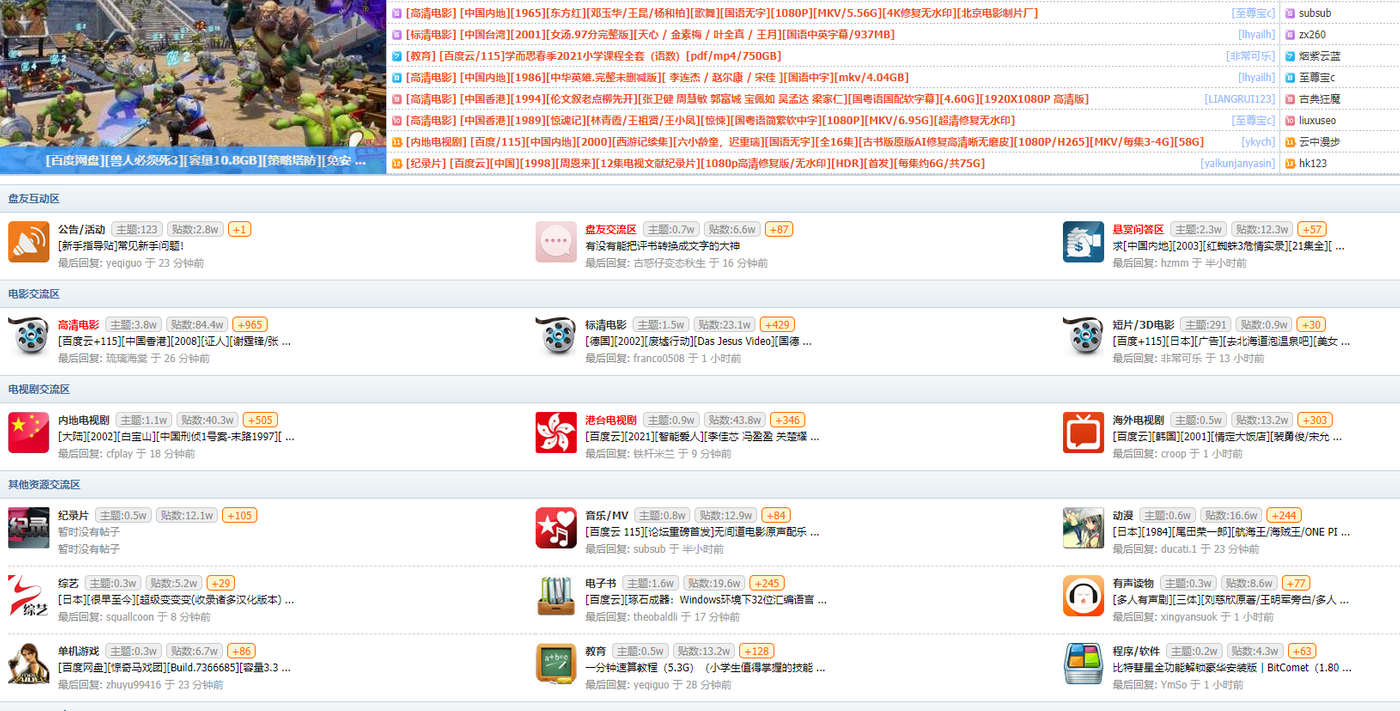Open the Das Jesus Video latest post
This screenshot has height=711, width=1400.
[x=698, y=340]
